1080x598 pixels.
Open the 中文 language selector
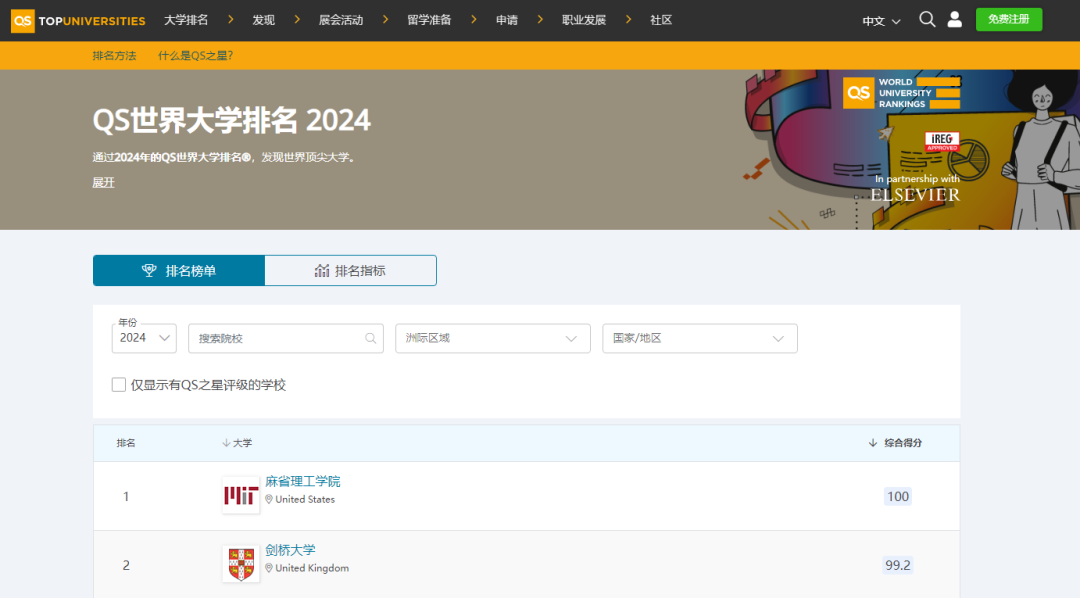[881, 21]
